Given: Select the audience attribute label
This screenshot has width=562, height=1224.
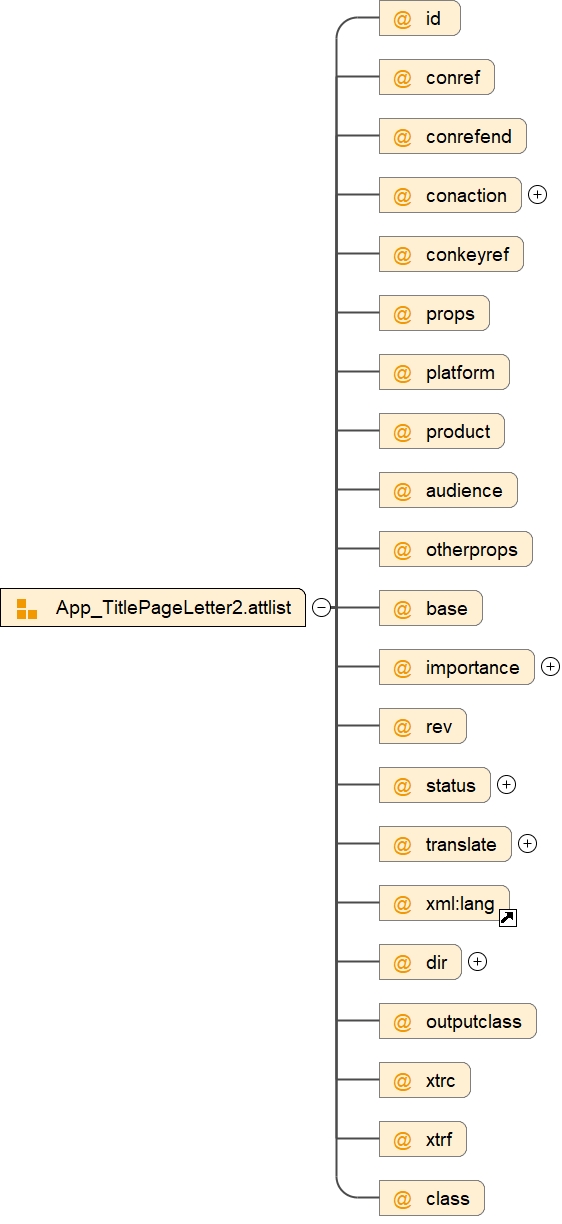Looking at the screenshot, I should (464, 490).
